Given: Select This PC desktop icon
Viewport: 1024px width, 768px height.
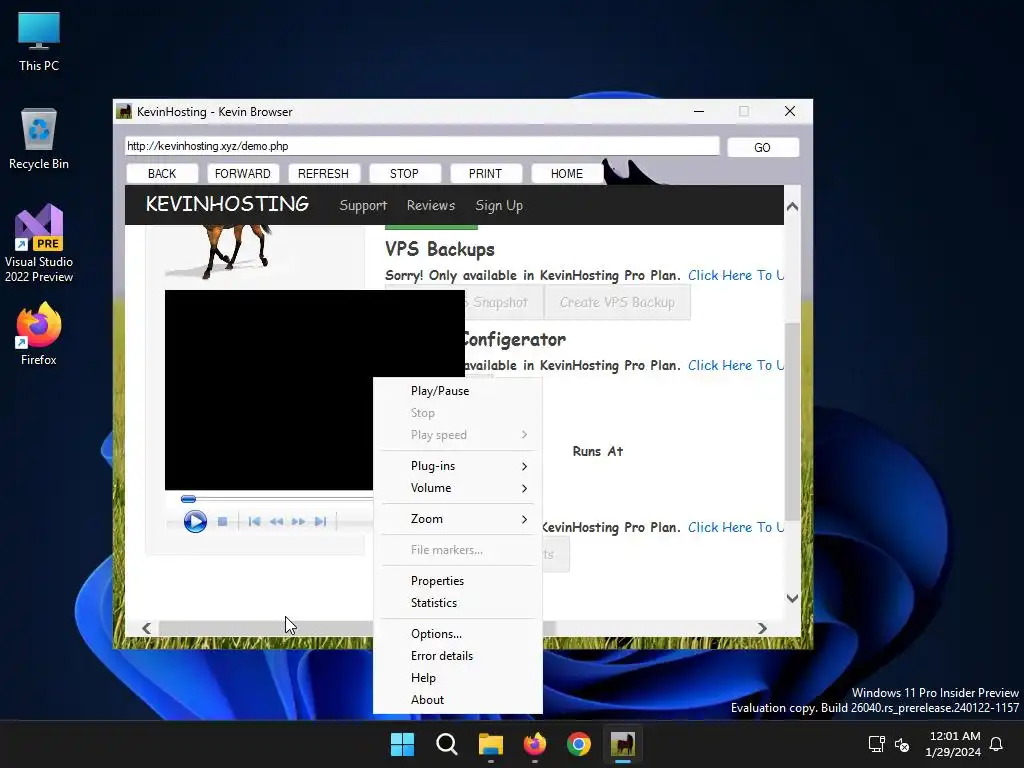Looking at the screenshot, I should (x=39, y=42).
